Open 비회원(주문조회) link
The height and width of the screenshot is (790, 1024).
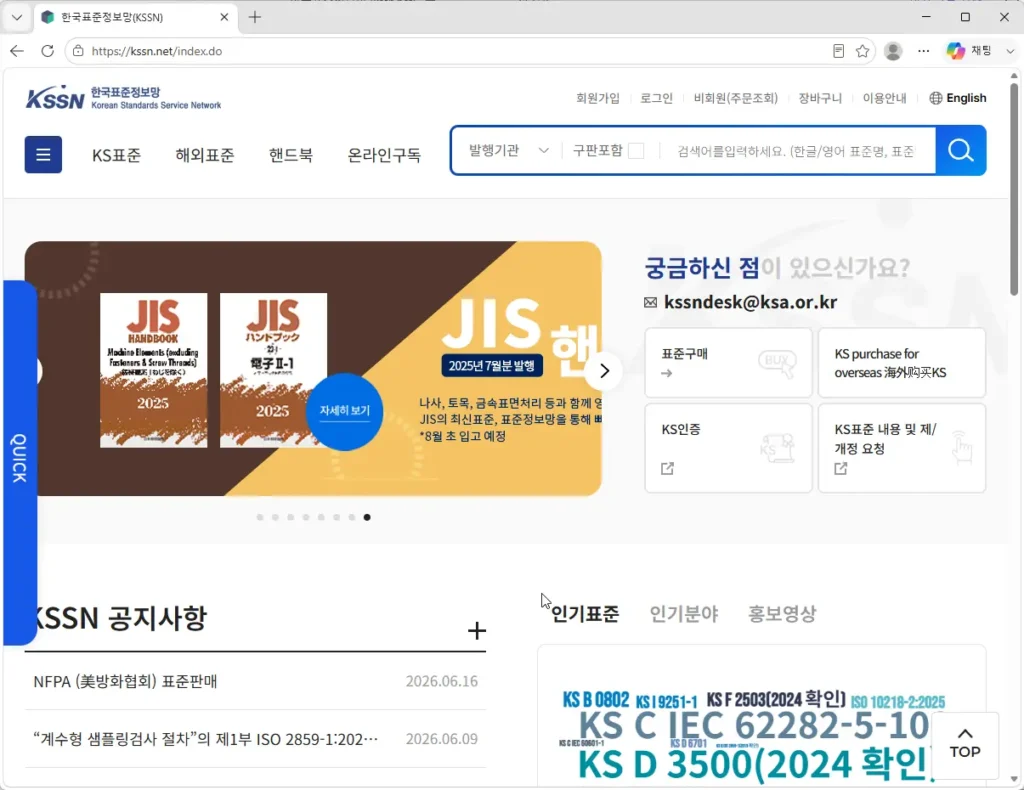point(736,98)
